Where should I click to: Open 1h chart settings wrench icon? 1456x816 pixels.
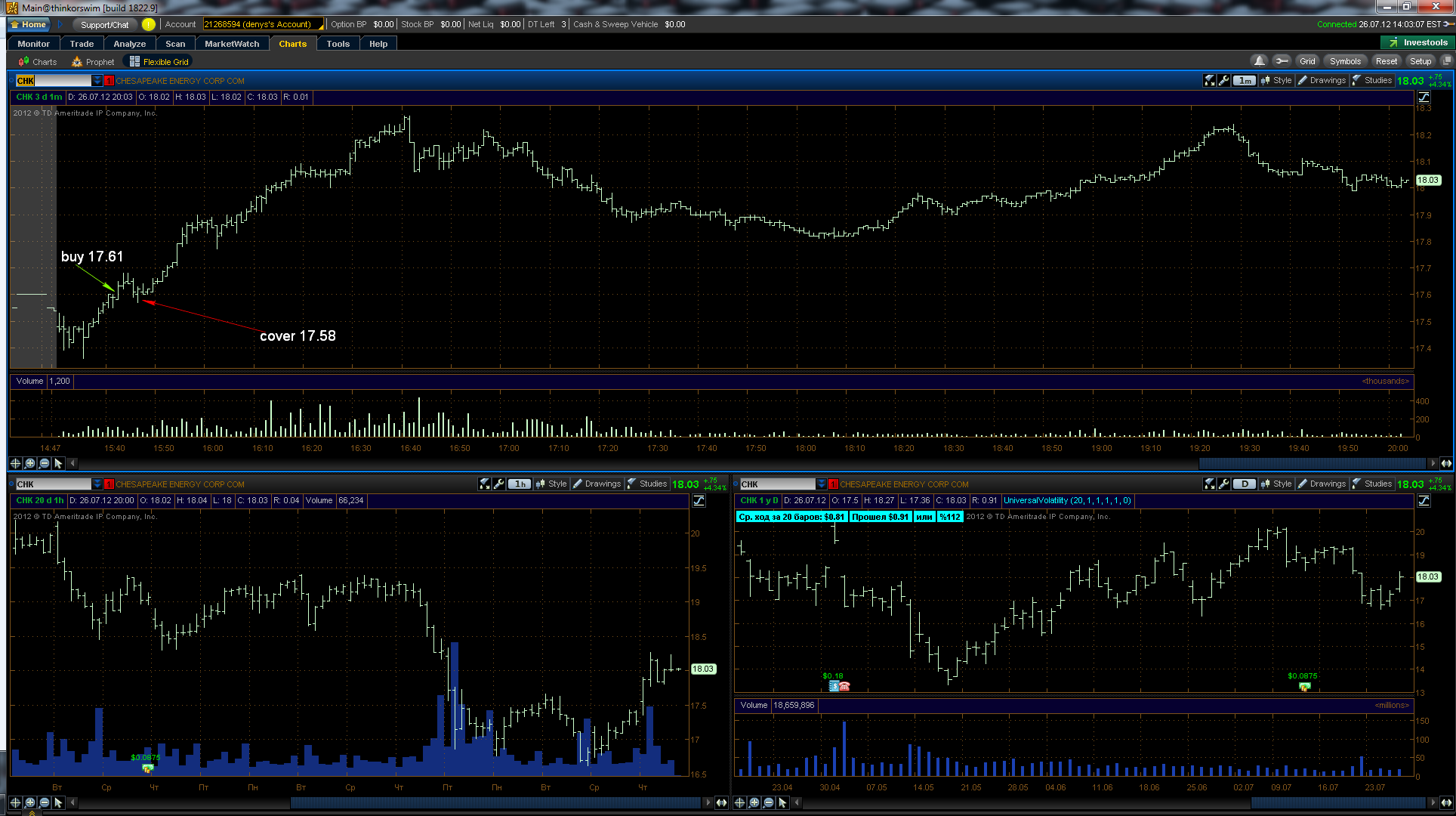[x=498, y=484]
